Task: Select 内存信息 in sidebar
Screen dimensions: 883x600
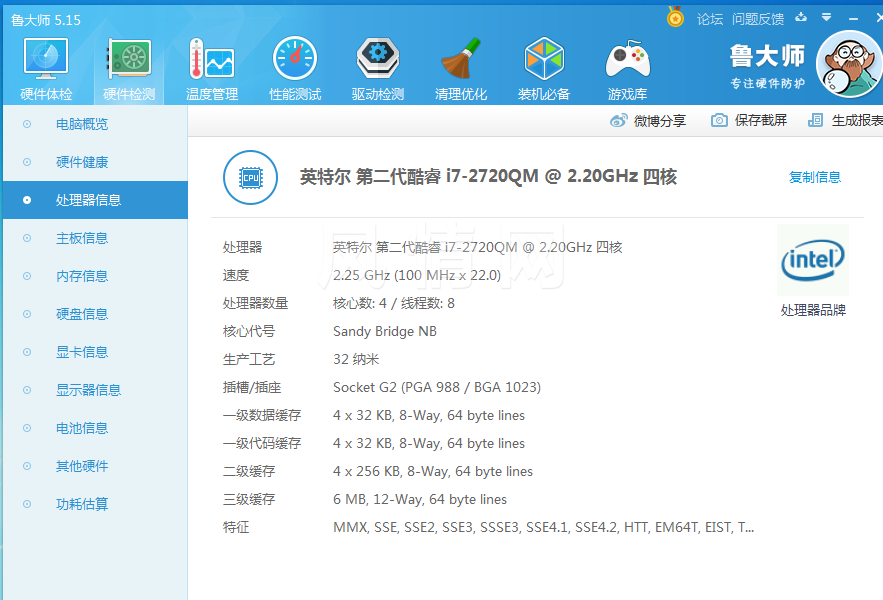Action: pos(95,276)
